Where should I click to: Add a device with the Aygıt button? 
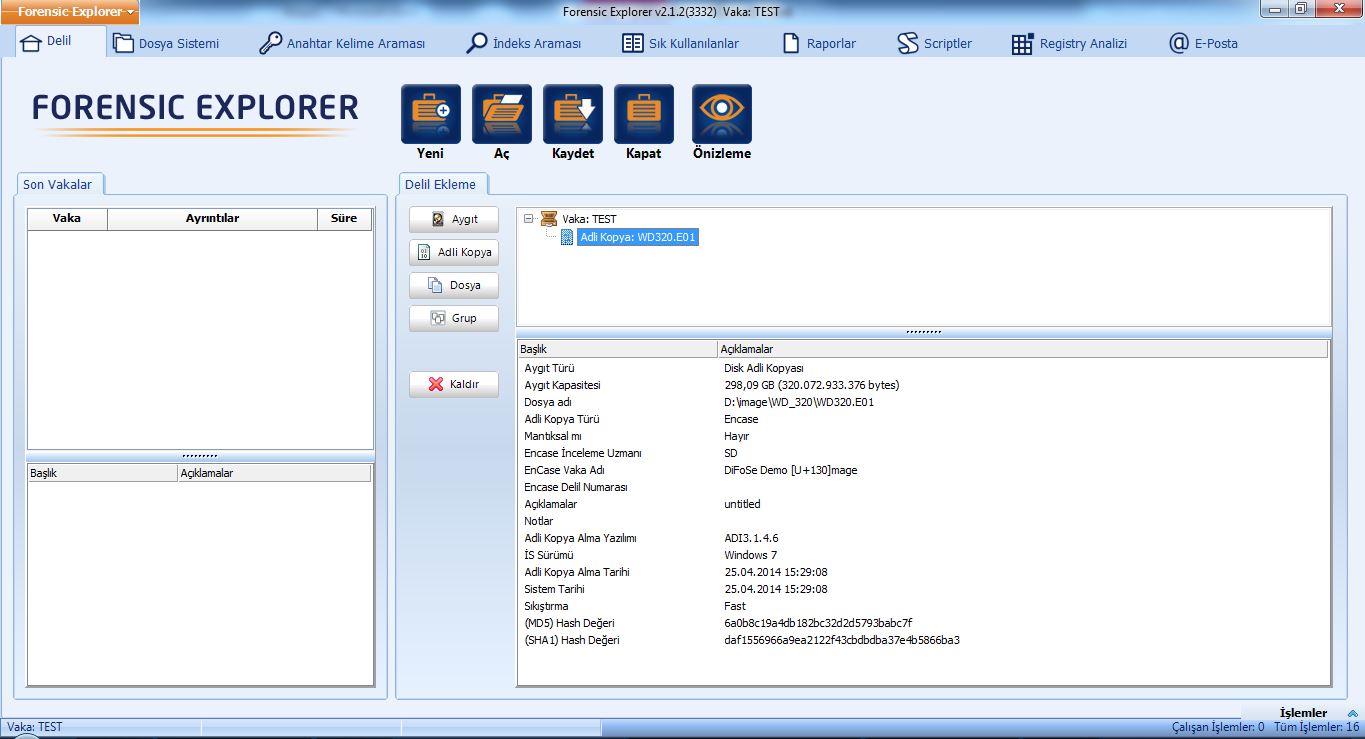[454, 220]
